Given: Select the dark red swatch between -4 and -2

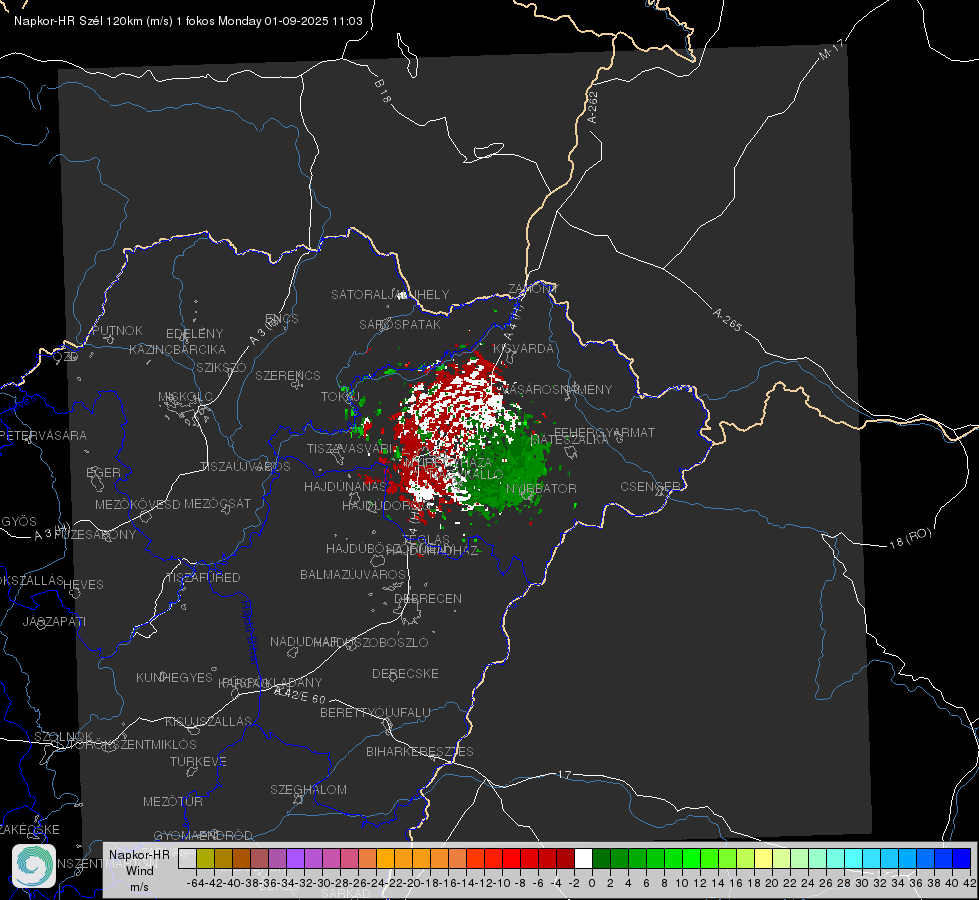Looking at the screenshot, I should pyautogui.click(x=565, y=858).
